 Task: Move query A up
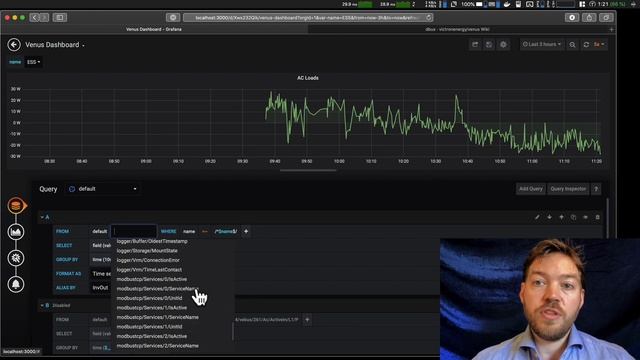click(561, 217)
